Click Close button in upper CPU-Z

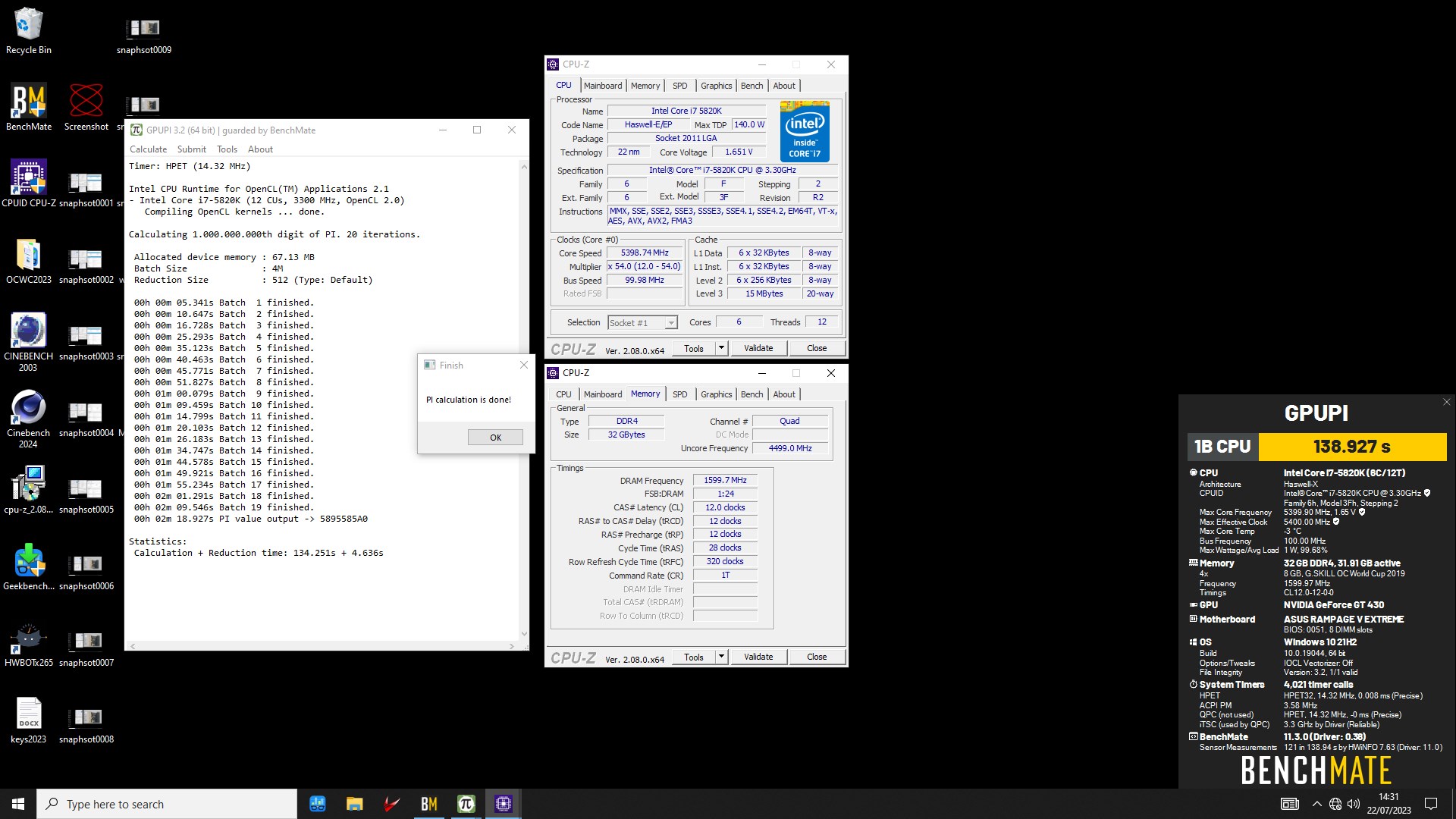pos(817,348)
